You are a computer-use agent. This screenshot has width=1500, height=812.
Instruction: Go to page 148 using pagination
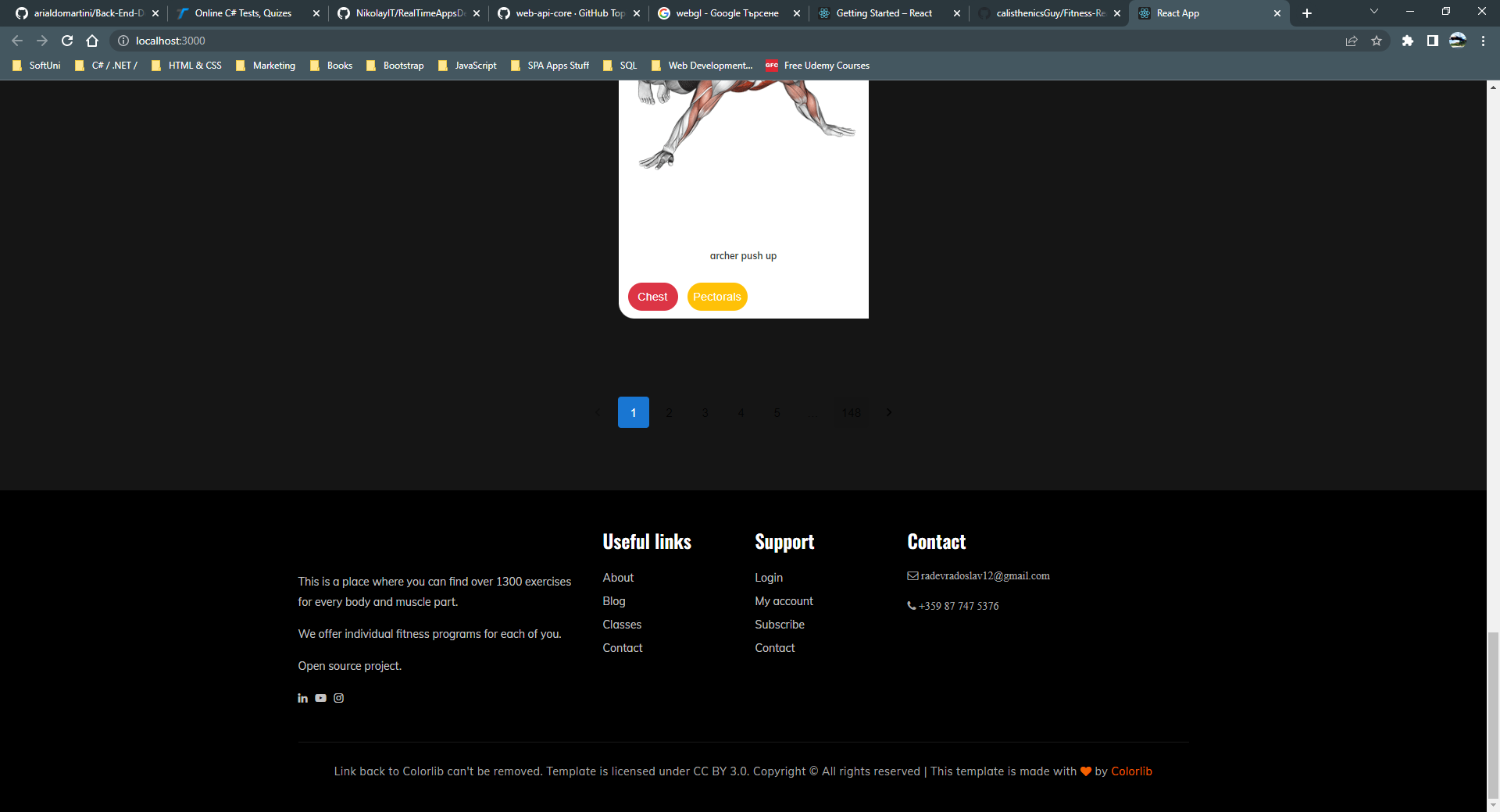pos(851,412)
